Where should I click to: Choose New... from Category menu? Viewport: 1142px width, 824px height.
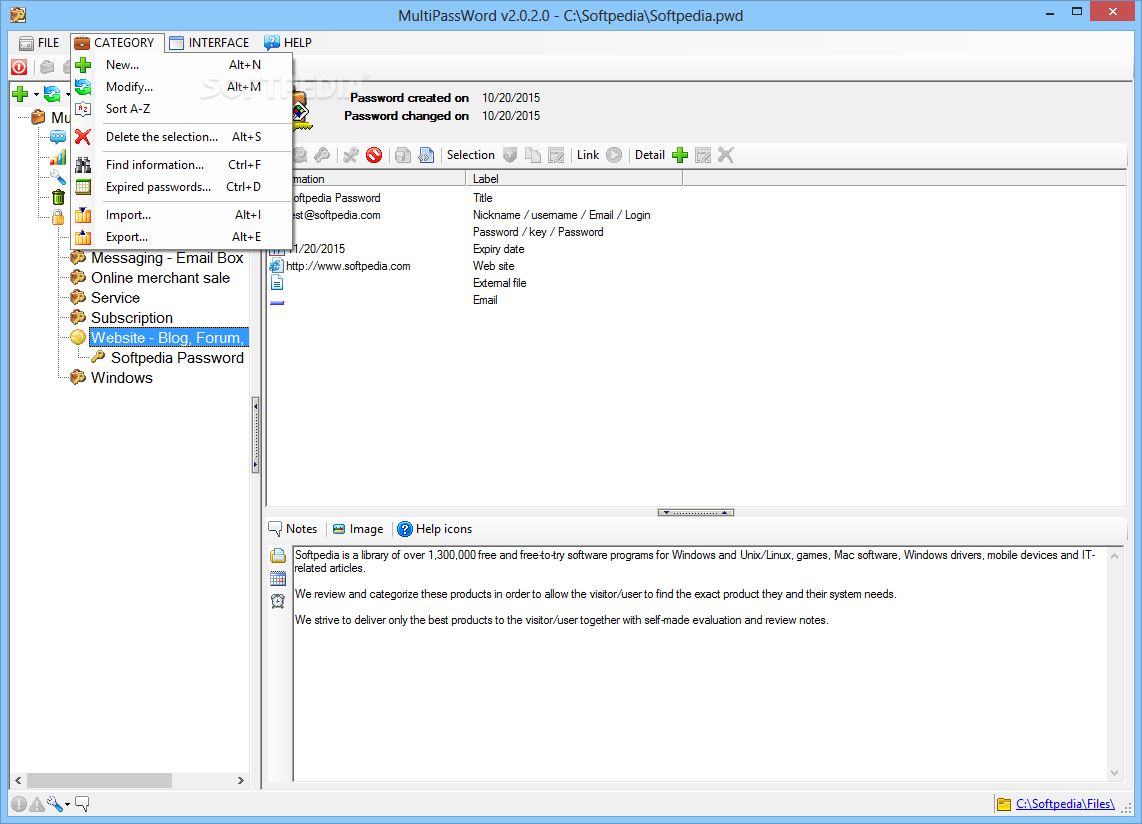182,65
